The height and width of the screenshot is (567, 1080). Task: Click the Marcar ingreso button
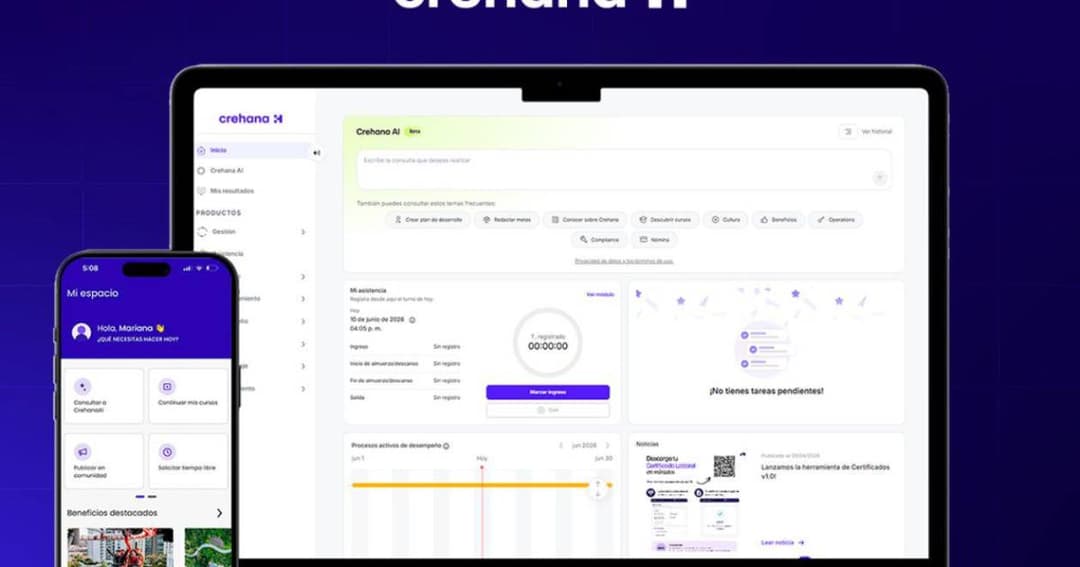[x=548, y=392]
